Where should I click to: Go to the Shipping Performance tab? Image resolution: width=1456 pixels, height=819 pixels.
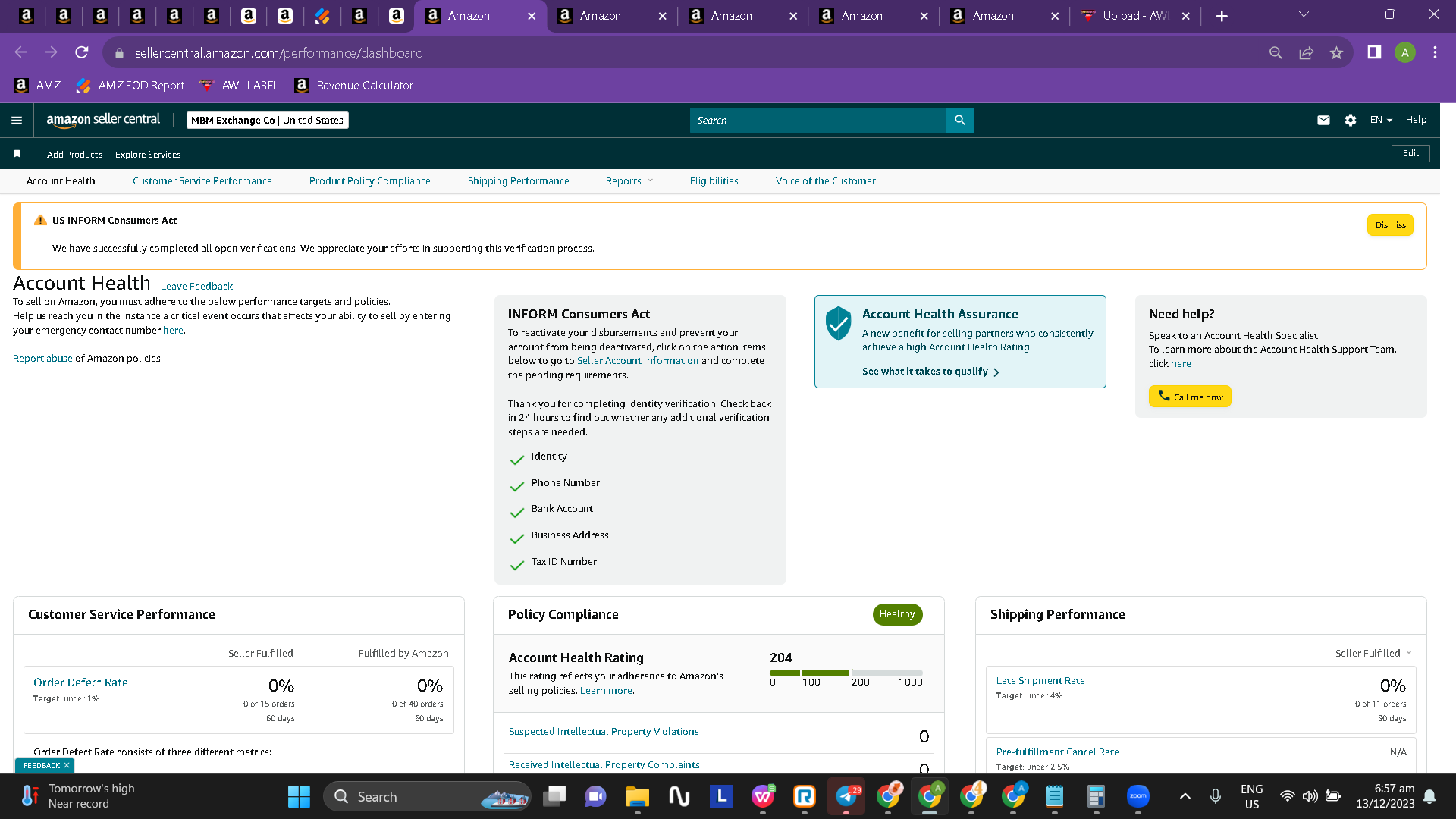518,180
